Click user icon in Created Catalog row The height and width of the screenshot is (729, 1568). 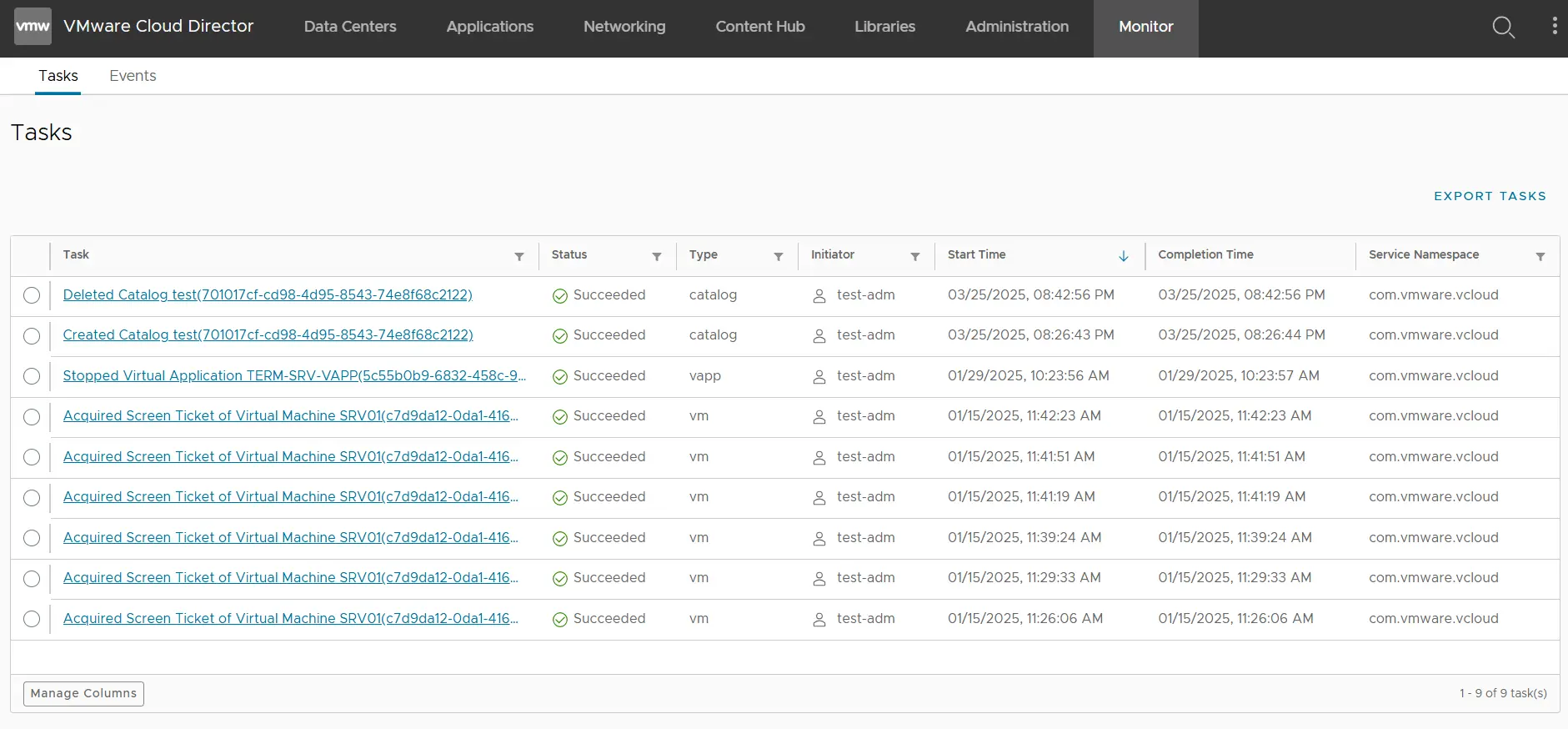819,336
